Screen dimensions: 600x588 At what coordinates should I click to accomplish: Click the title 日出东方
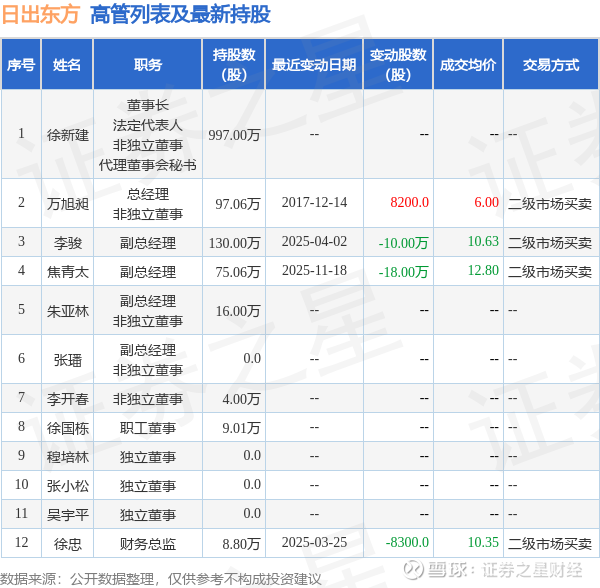tap(41, 15)
